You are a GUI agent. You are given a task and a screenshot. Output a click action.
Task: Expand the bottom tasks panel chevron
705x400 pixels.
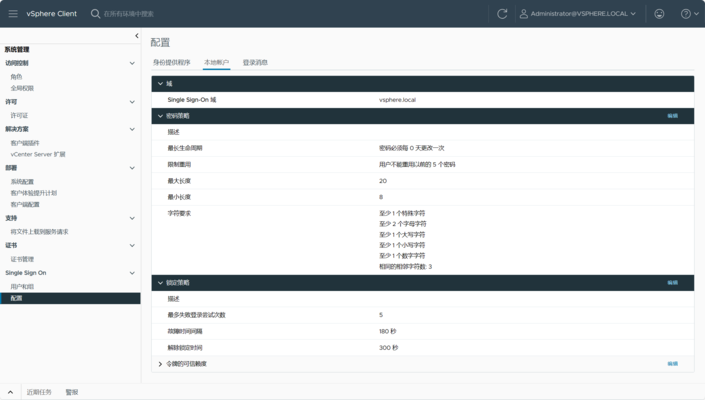tap(10, 392)
